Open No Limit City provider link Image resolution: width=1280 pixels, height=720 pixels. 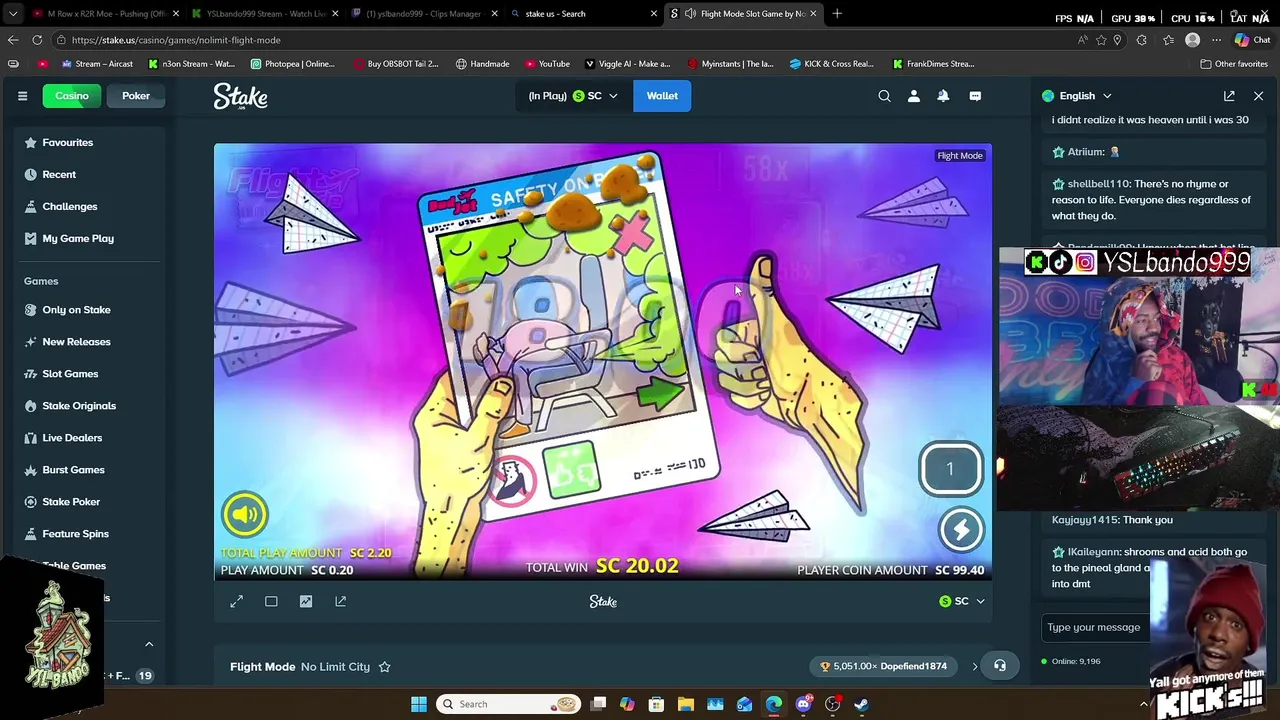click(335, 667)
